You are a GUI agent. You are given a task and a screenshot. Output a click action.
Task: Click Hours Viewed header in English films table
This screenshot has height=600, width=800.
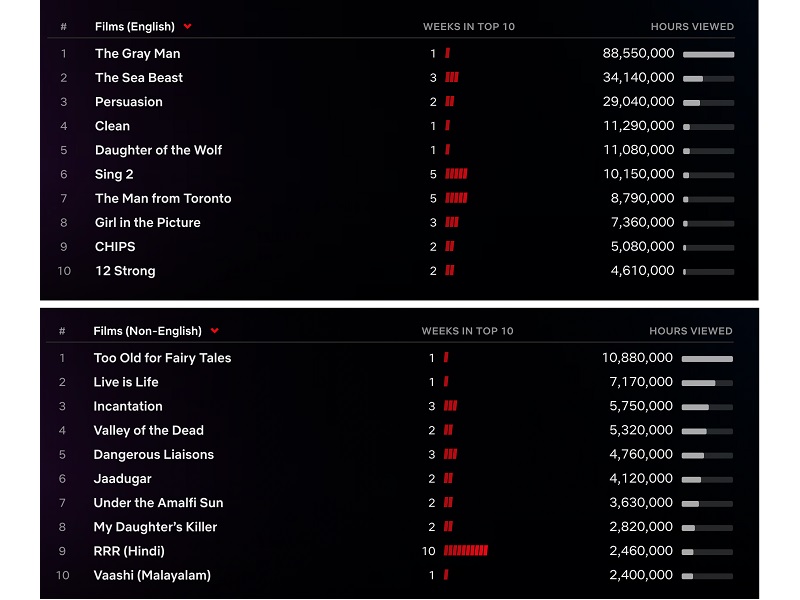(691, 27)
